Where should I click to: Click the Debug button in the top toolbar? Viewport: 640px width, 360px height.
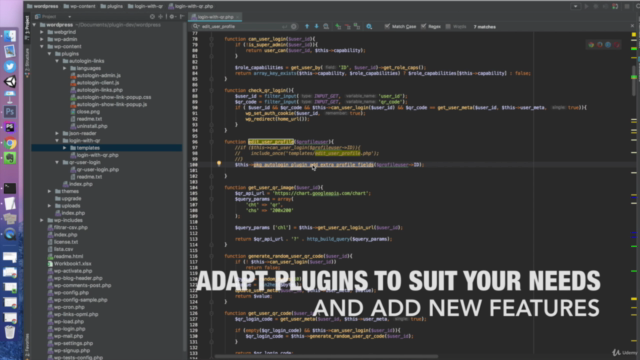click(x=596, y=7)
